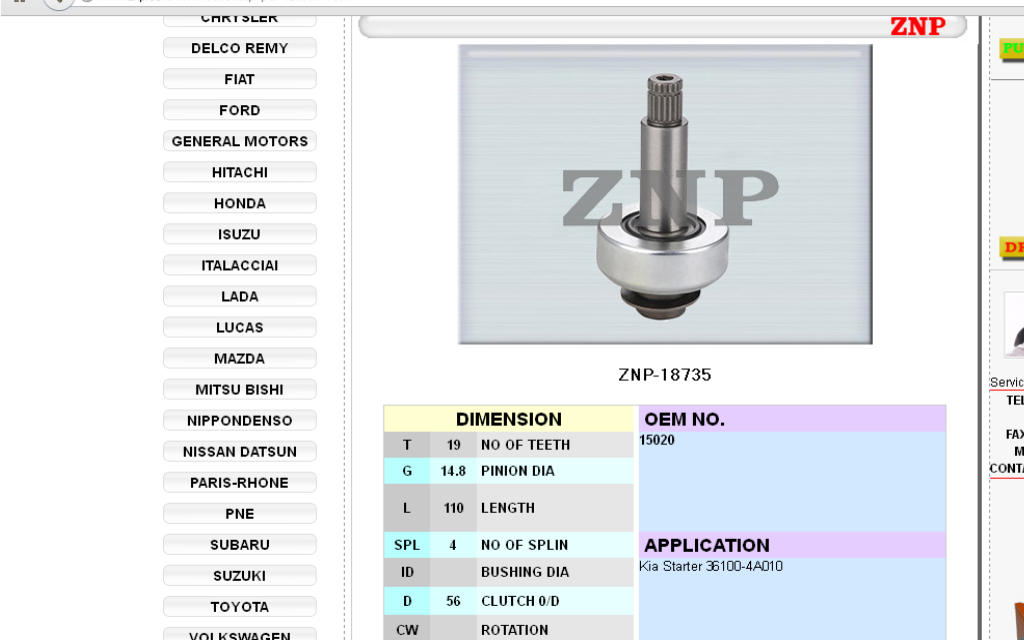Open the DELCO REMY brand category
Screen dimensions: 1024x640
[240, 48]
